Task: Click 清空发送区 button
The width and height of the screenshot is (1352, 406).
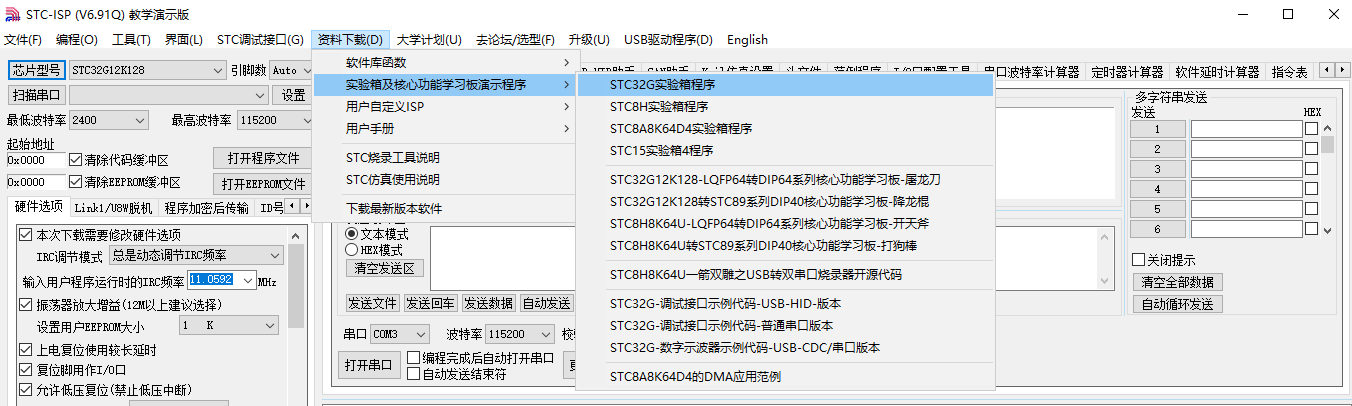Action: [386, 268]
